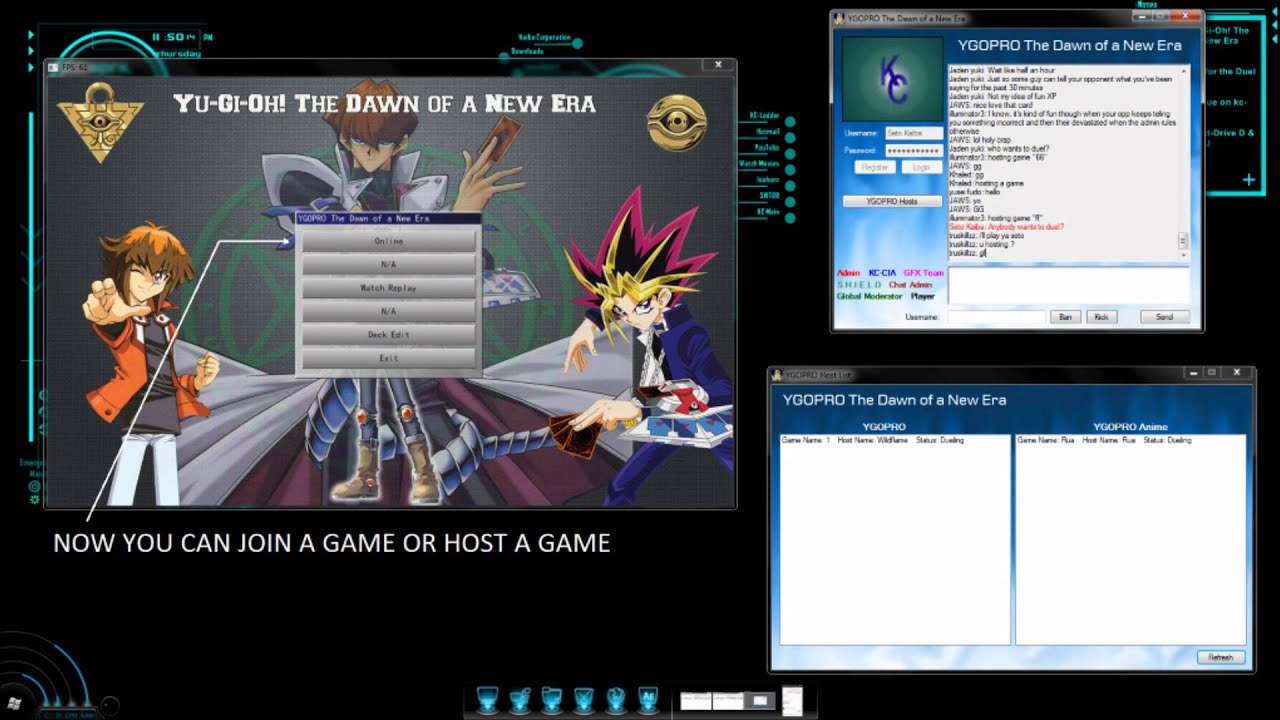Focus the Password login field

tap(913, 151)
